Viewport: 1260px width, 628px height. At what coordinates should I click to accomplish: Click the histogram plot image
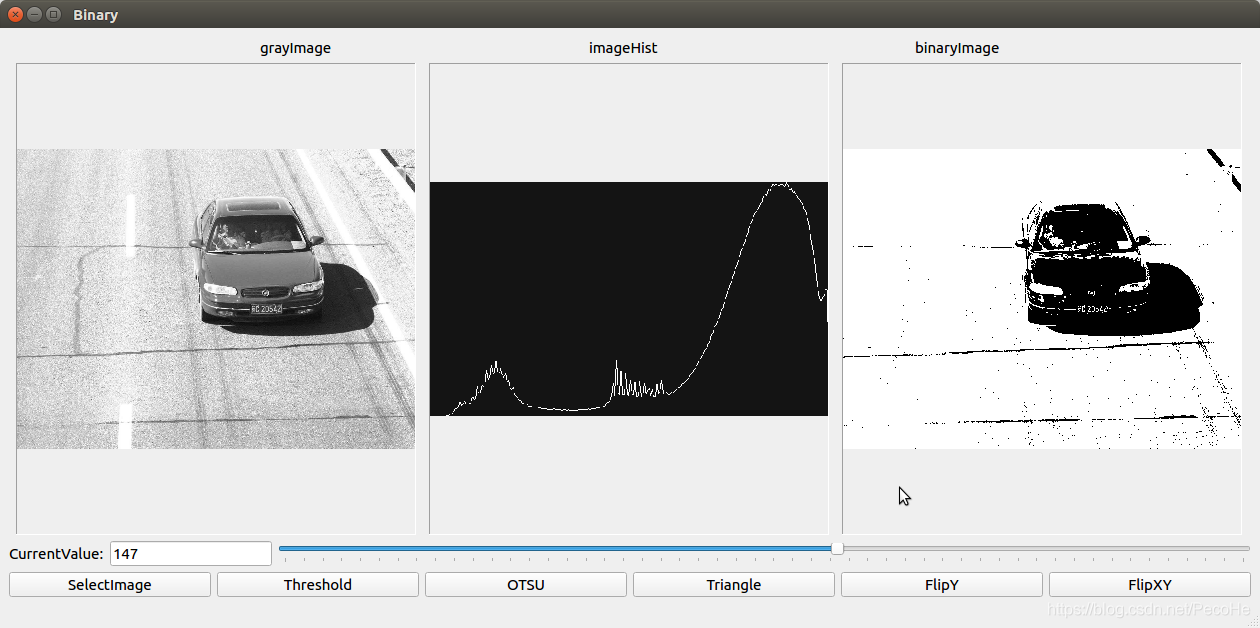pos(629,299)
